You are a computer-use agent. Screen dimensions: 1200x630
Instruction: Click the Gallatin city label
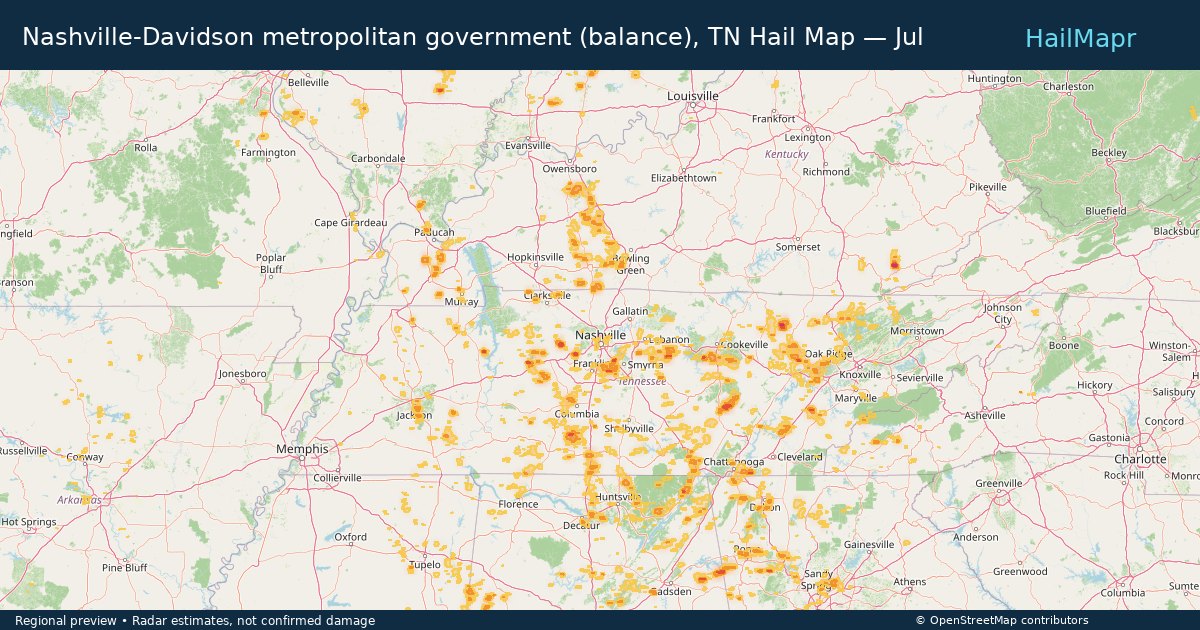pos(630,311)
